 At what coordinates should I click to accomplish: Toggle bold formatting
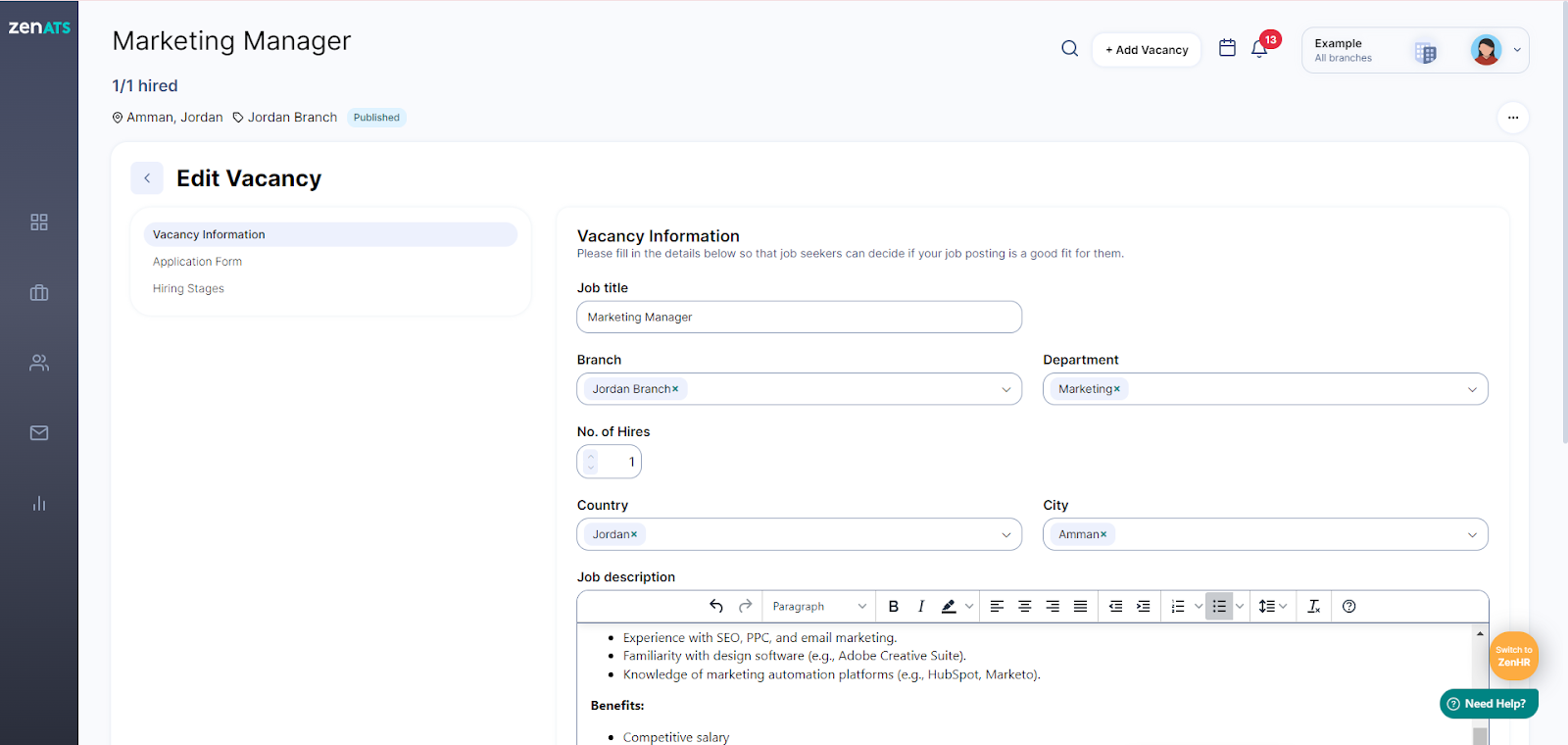coord(894,606)
